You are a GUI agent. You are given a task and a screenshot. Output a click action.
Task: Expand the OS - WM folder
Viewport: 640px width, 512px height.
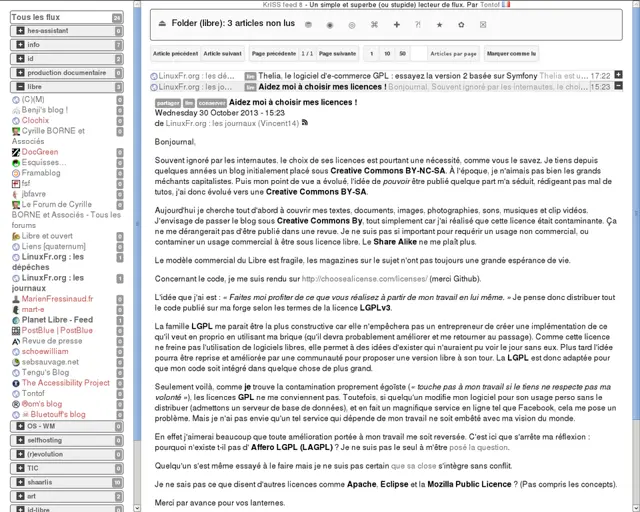click(20, 426)
